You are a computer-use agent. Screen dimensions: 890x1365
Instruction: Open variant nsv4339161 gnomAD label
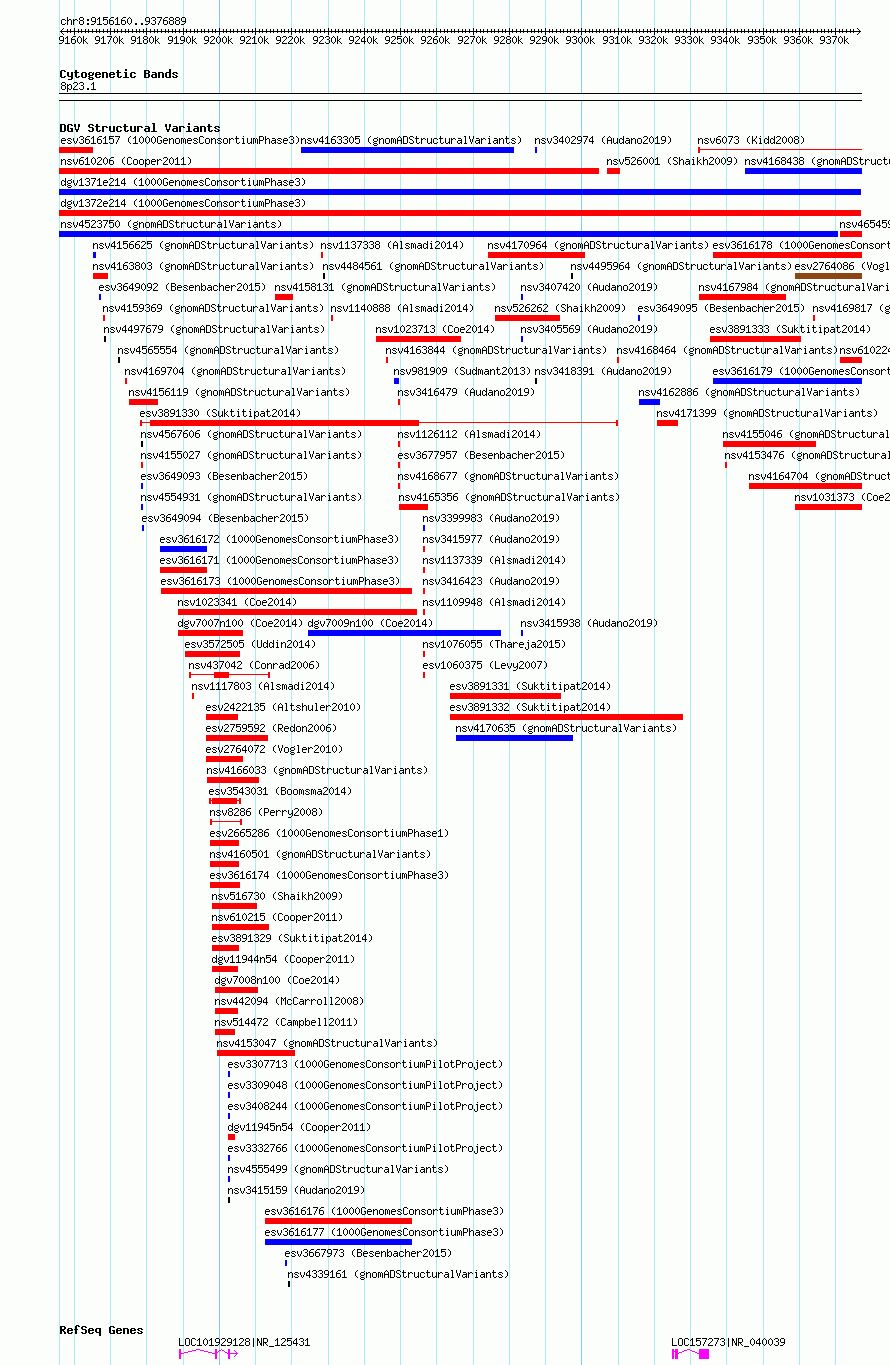coord(398,1274)
